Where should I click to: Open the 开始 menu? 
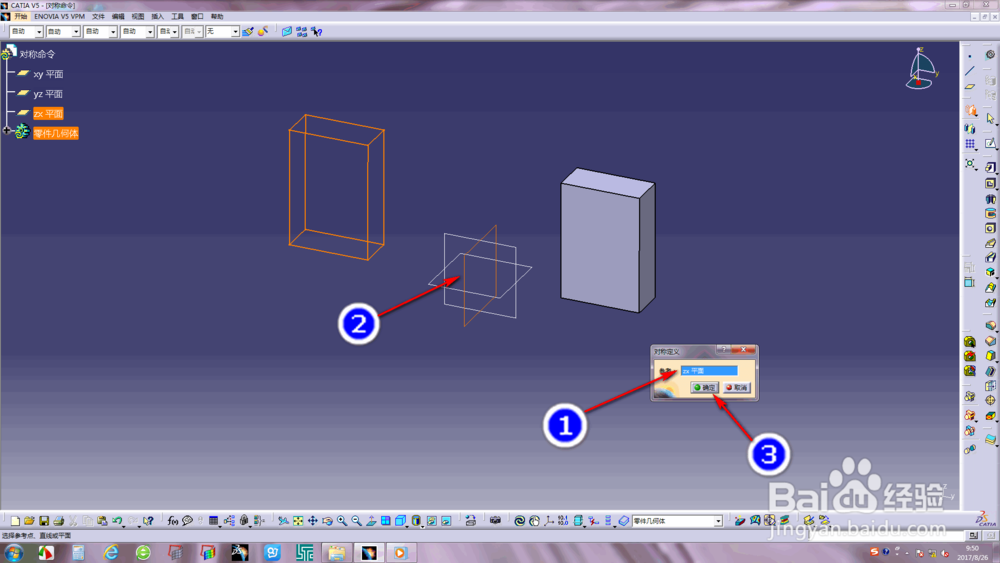21,17
